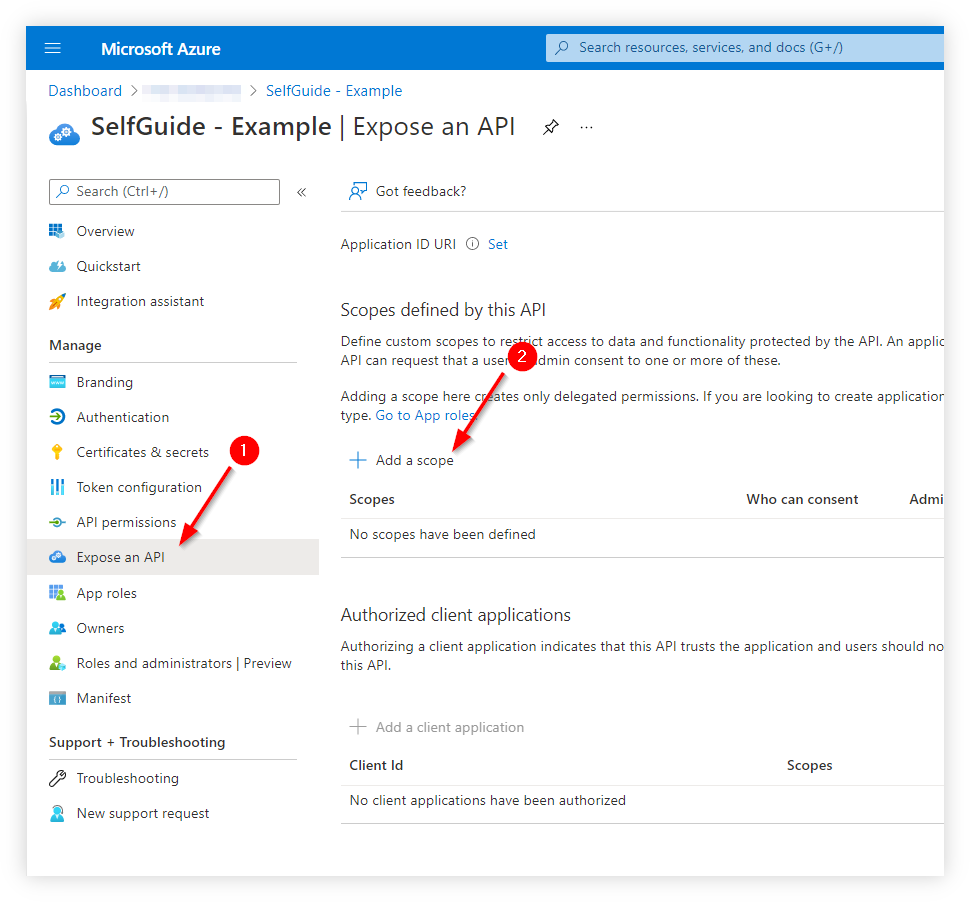
Task: Follow the Go to App roles link
Action: (425, 415)
